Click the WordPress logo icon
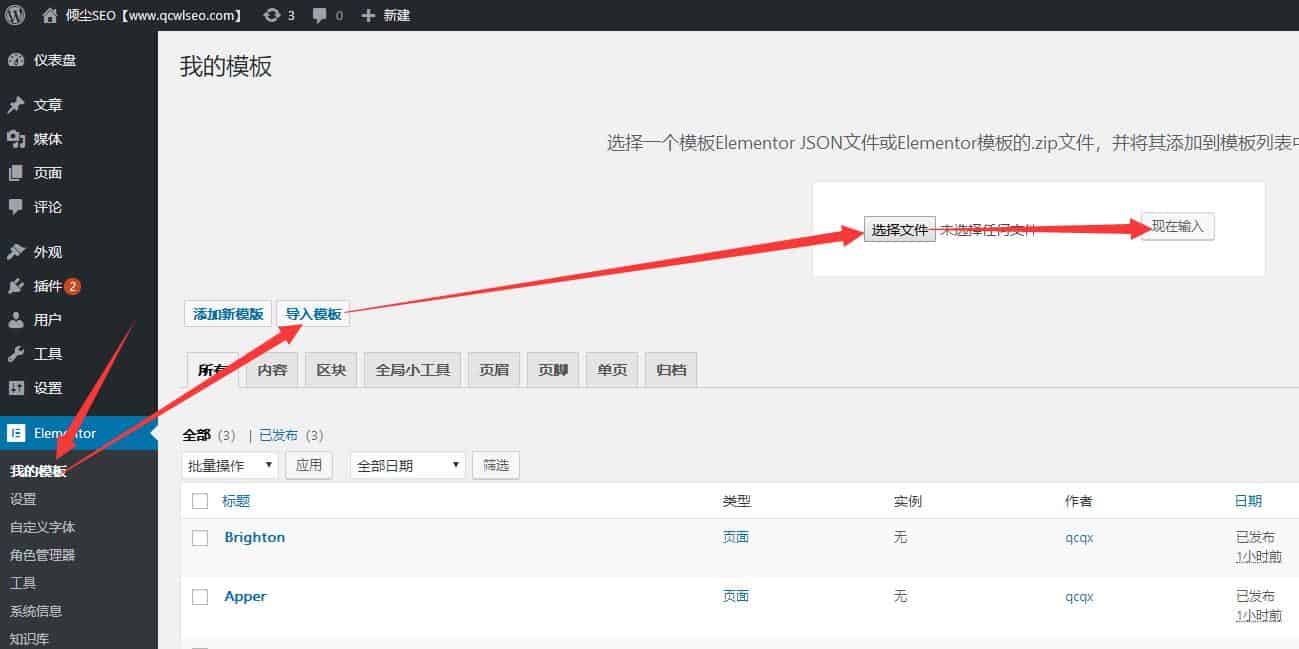1299x649 pixels. click(x=16, y=15)
